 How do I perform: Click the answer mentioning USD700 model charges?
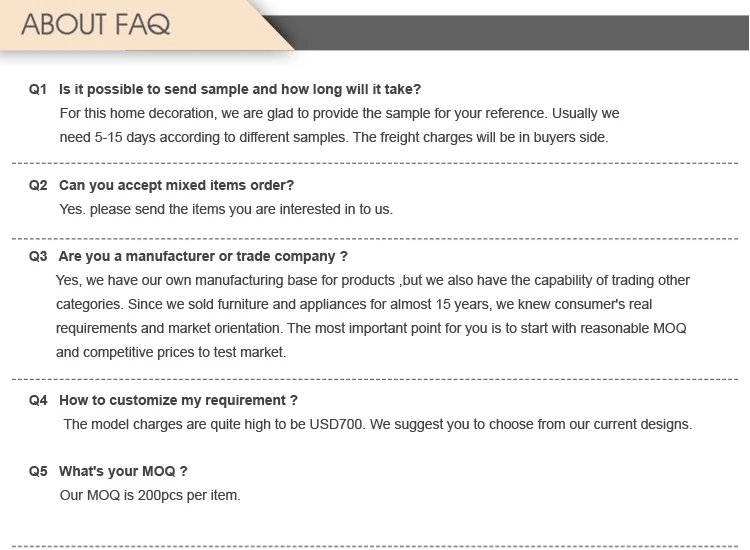tap(377, 424)
